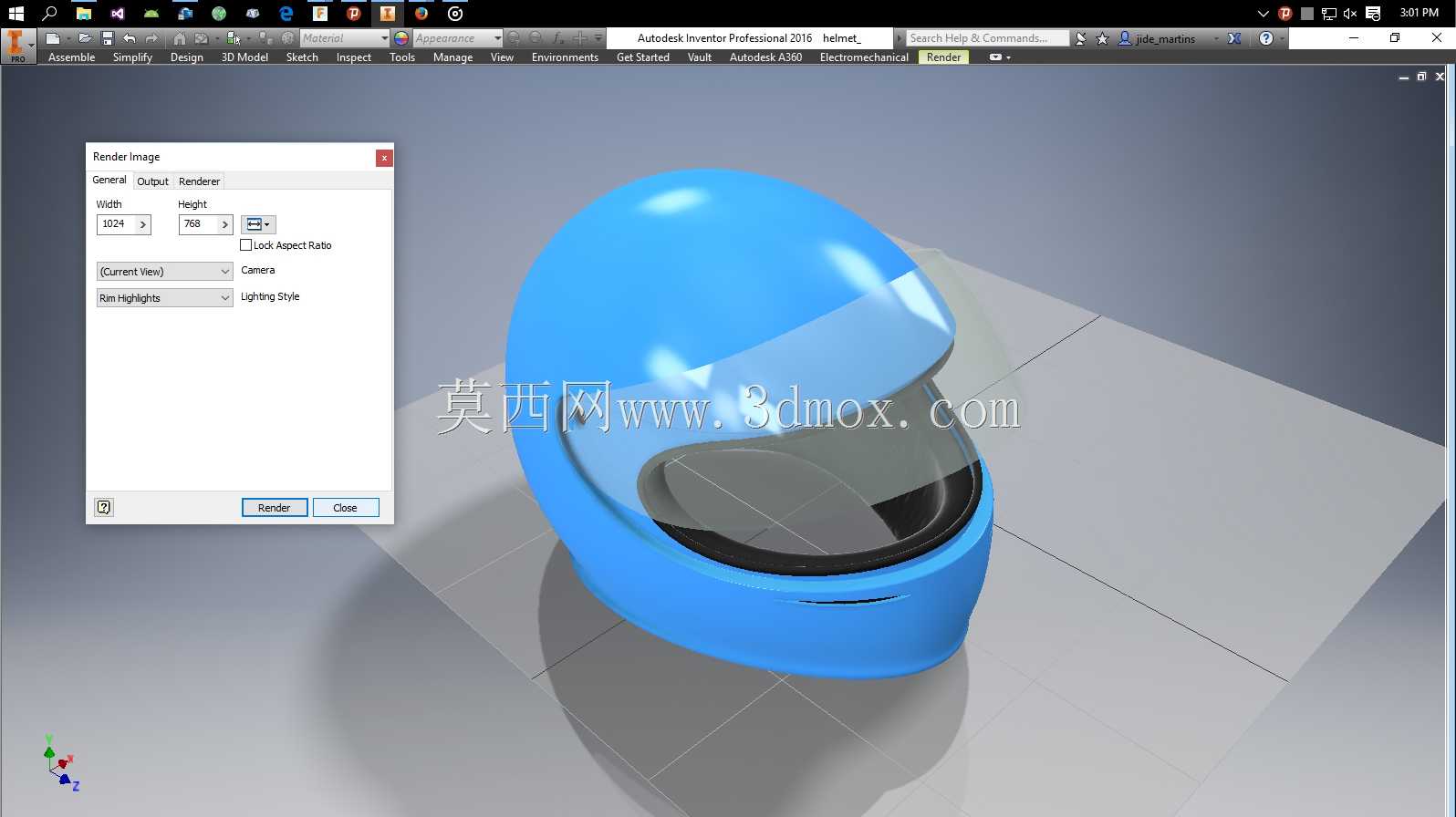Image resolution: width=1456 pixels, height=817 pixels.
Task: Create a new file from toolbar
Action: pos(53,38)
